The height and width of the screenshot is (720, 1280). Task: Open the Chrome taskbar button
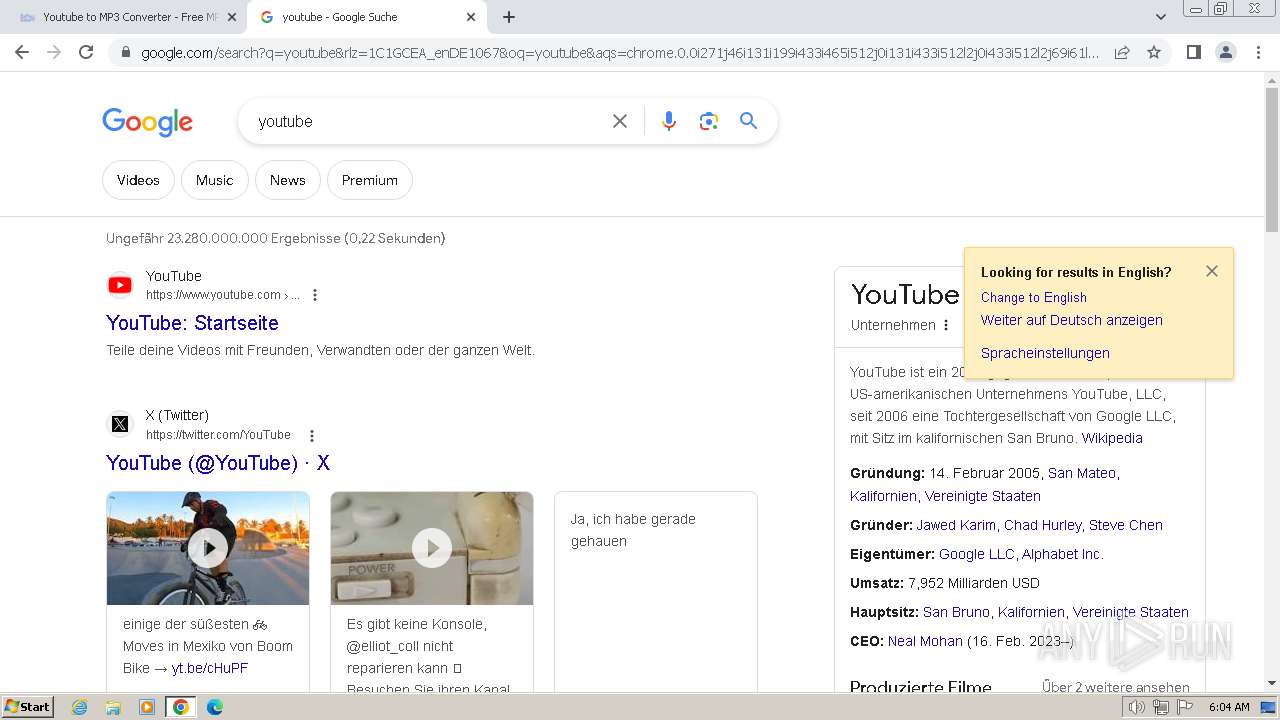point(180,707)
